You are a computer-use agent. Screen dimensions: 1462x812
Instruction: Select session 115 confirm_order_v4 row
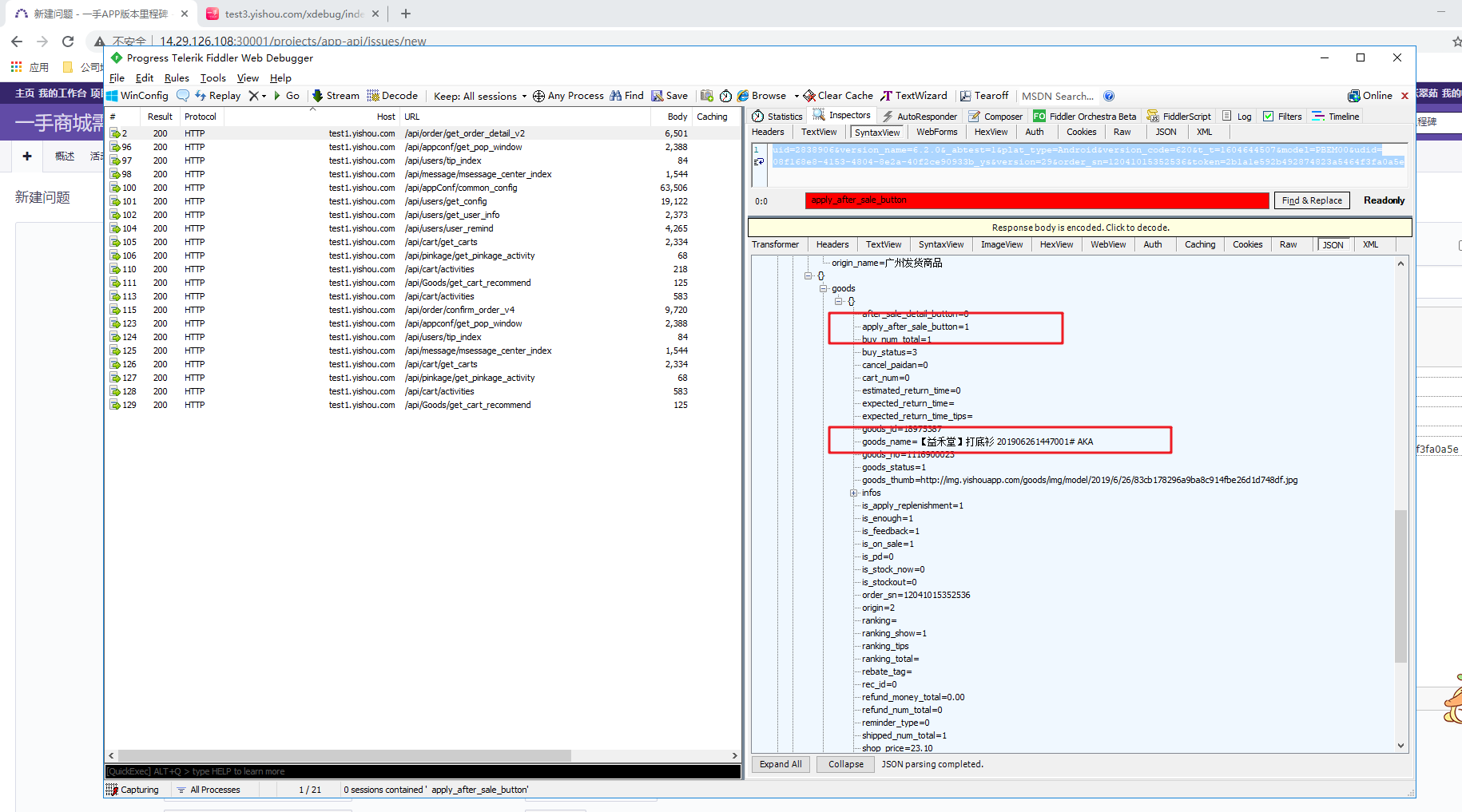[424, 310]
